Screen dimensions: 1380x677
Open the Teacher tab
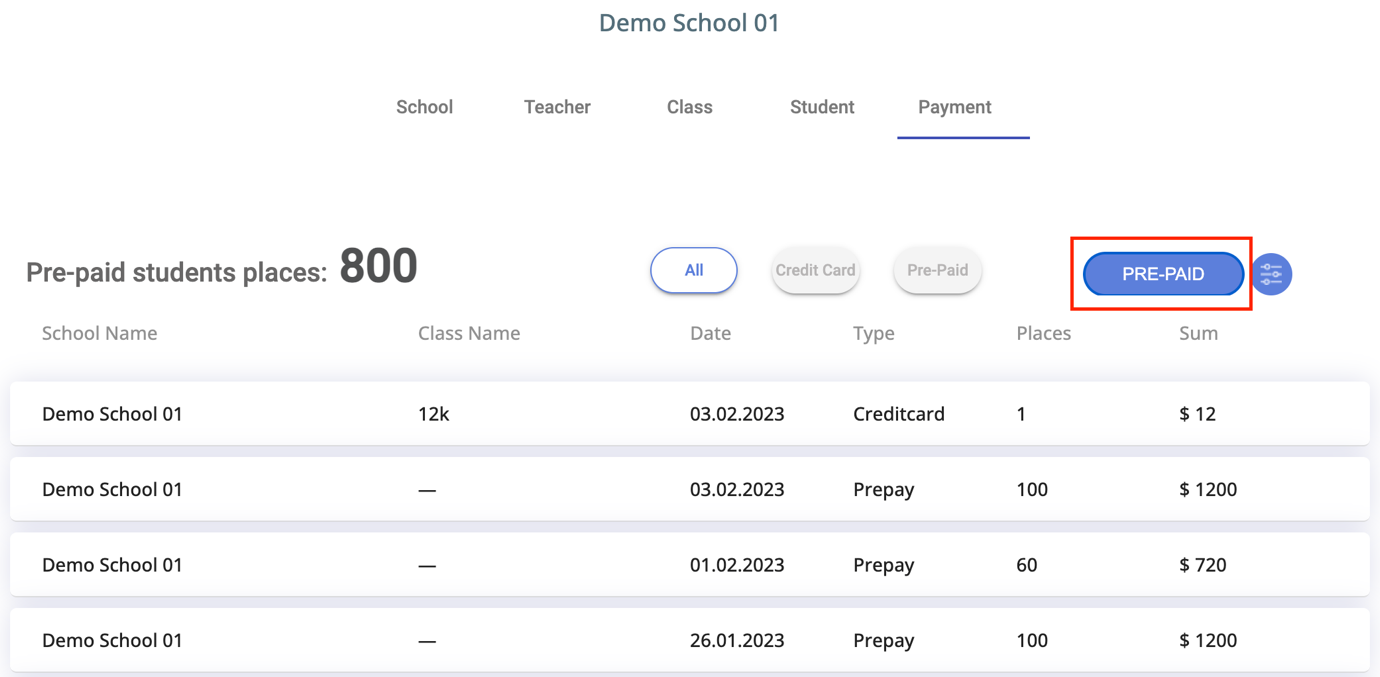pos(557,107)
